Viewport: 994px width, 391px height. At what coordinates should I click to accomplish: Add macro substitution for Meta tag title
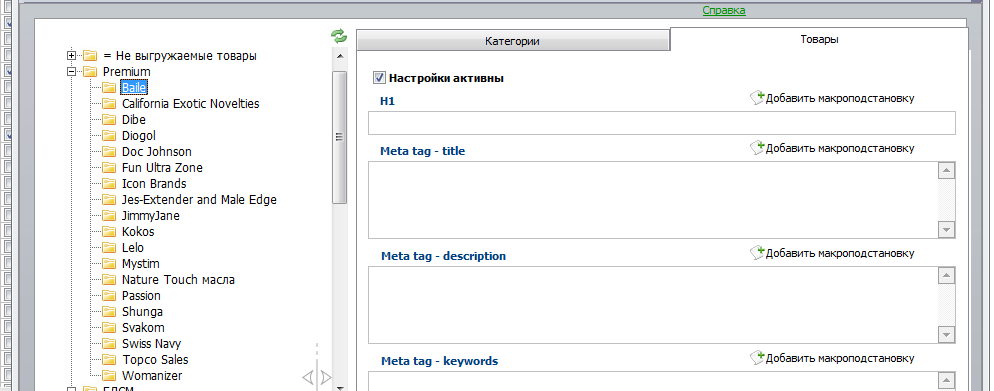tap(840, 148)
